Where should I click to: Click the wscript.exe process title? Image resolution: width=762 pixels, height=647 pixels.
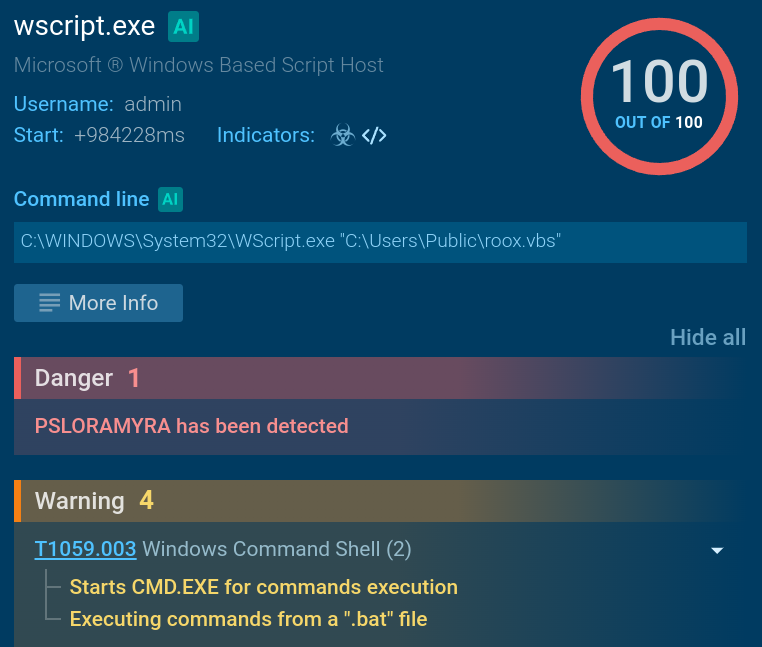(85, 27)
